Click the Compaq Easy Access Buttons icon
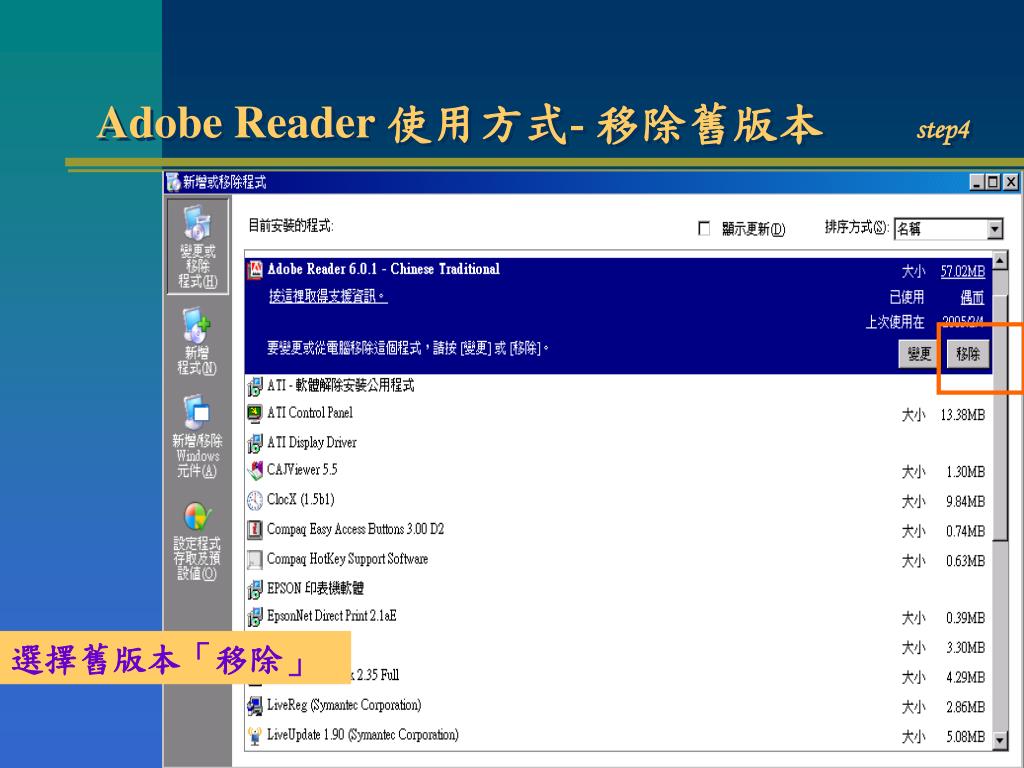 255,530
